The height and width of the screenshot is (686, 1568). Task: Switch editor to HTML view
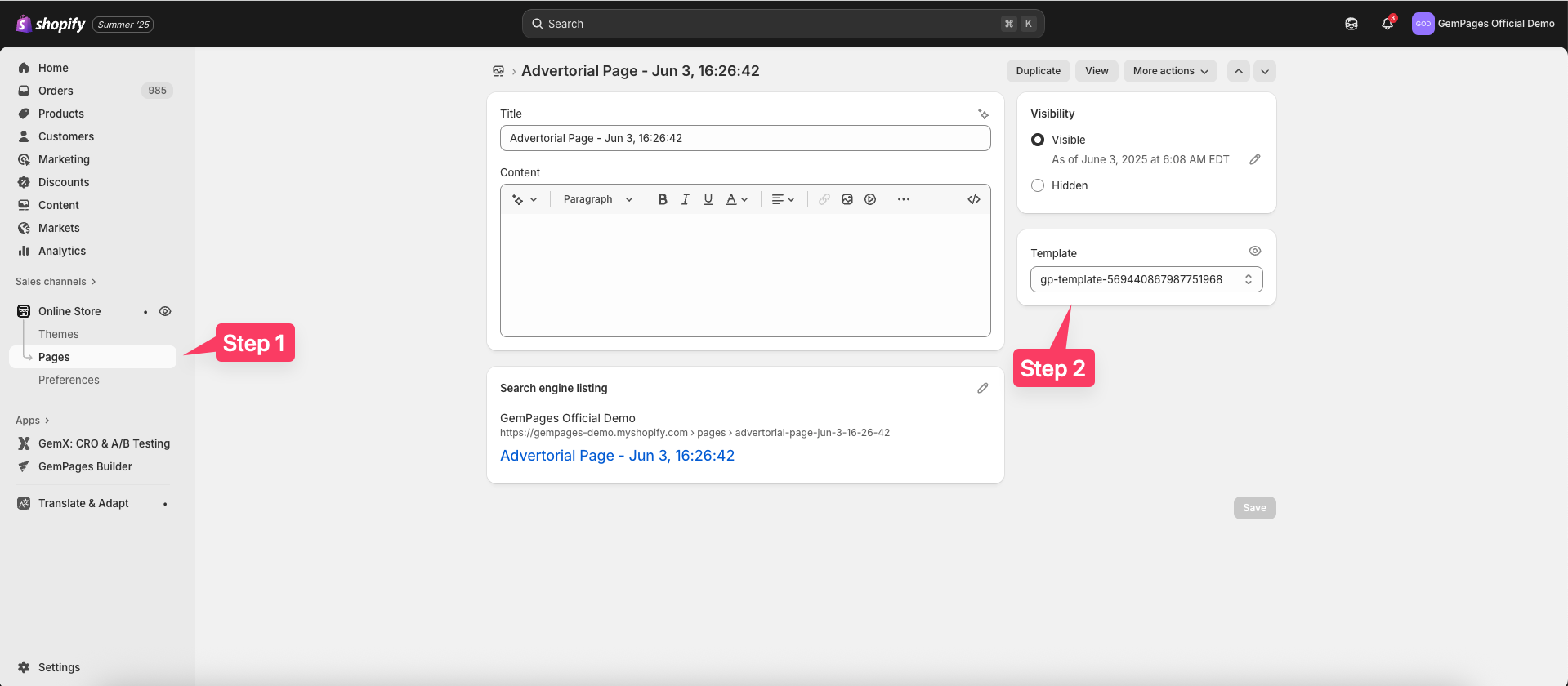(974, 199)
